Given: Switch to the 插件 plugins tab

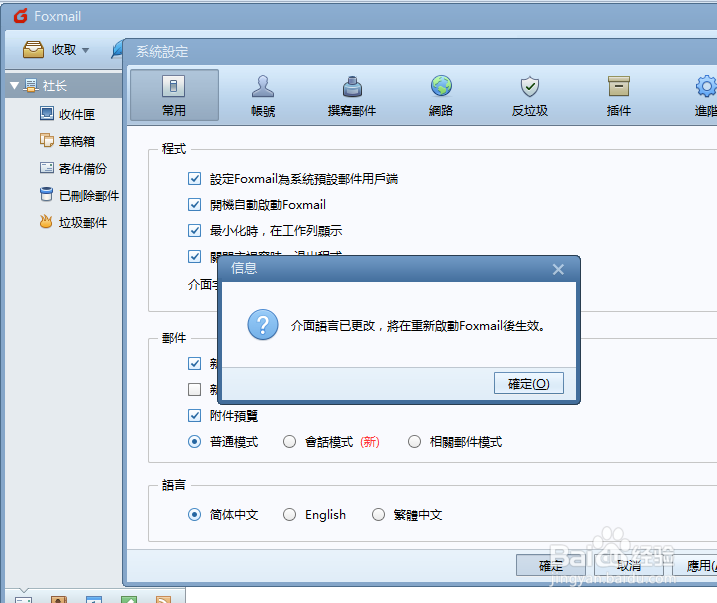Looking at the screenshot, I should tap(619, 95).
